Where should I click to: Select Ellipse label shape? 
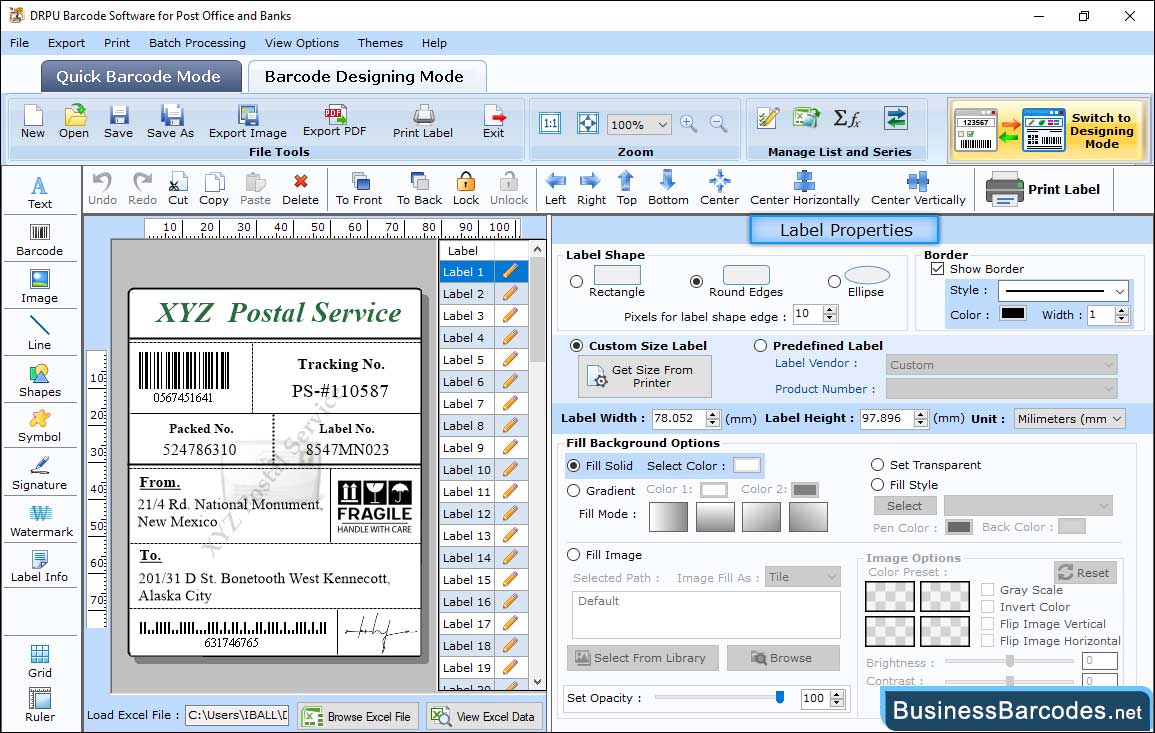834,281
